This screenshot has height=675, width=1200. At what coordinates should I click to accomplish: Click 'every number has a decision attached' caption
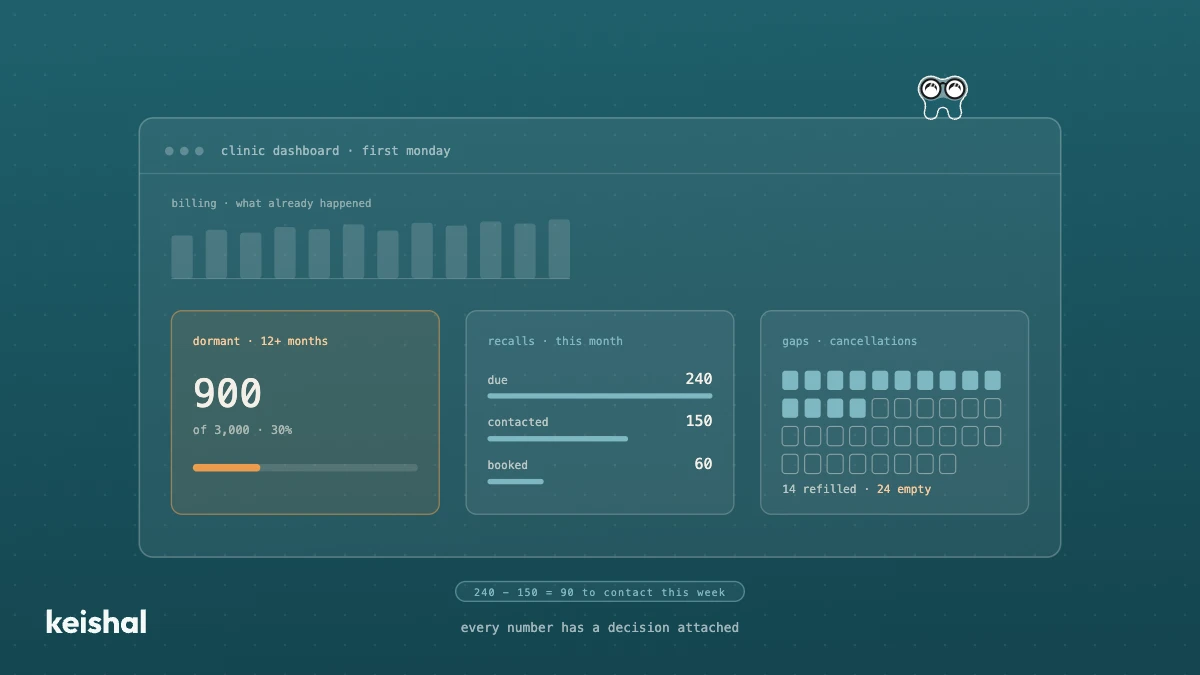click(x=600, y=628)
